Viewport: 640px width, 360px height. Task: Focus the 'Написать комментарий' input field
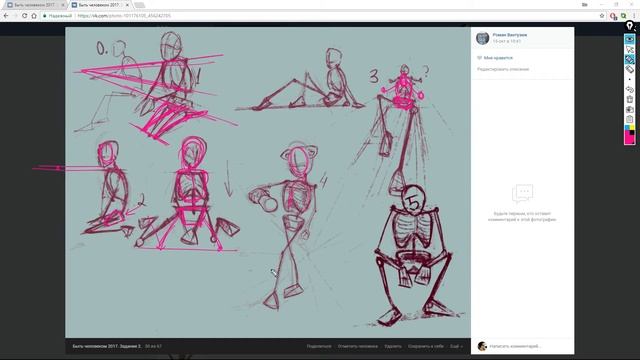[x=529, y=346]
